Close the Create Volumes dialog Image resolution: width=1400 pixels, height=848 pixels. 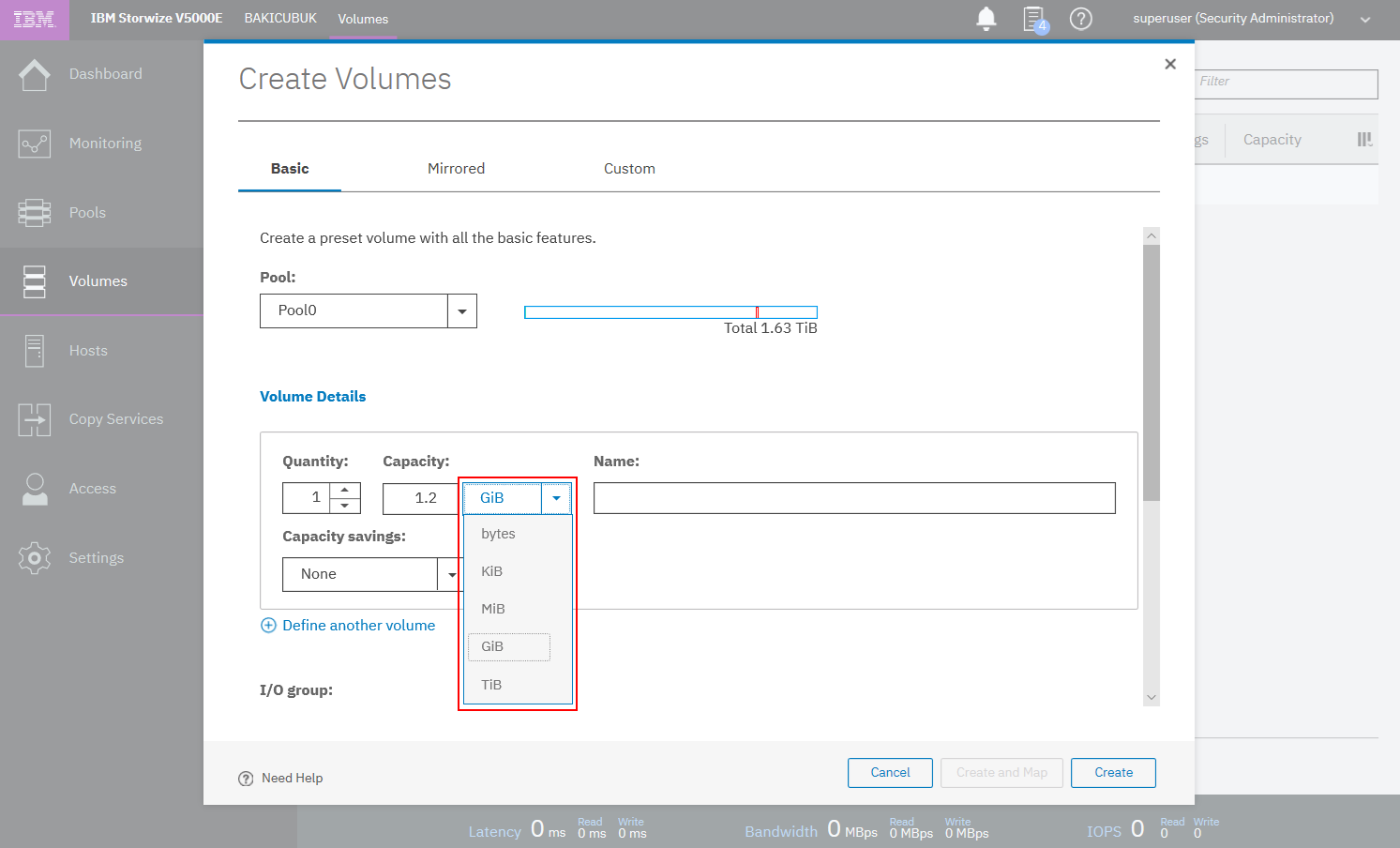[x=1170, y=64]
